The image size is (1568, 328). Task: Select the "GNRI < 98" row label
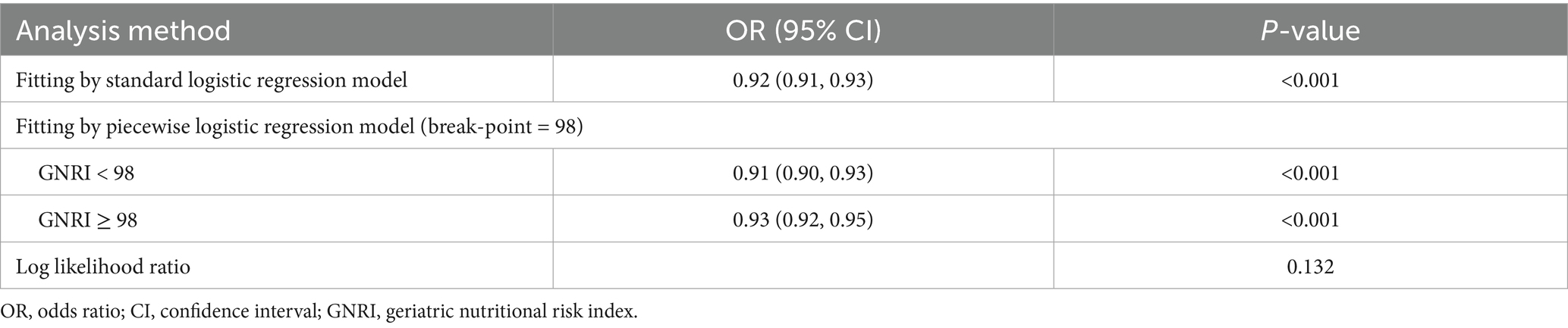point(86,173)
